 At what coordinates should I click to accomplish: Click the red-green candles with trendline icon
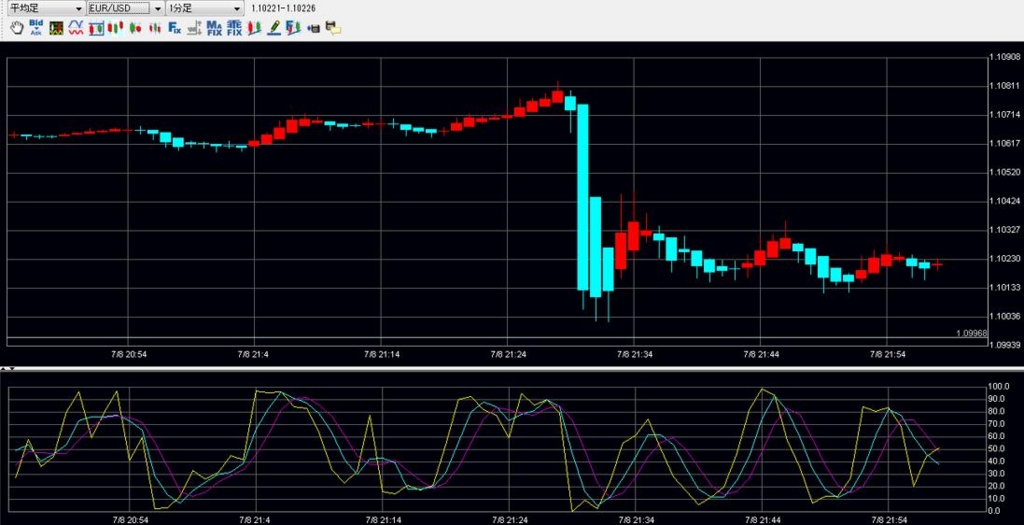coord(254,27)
